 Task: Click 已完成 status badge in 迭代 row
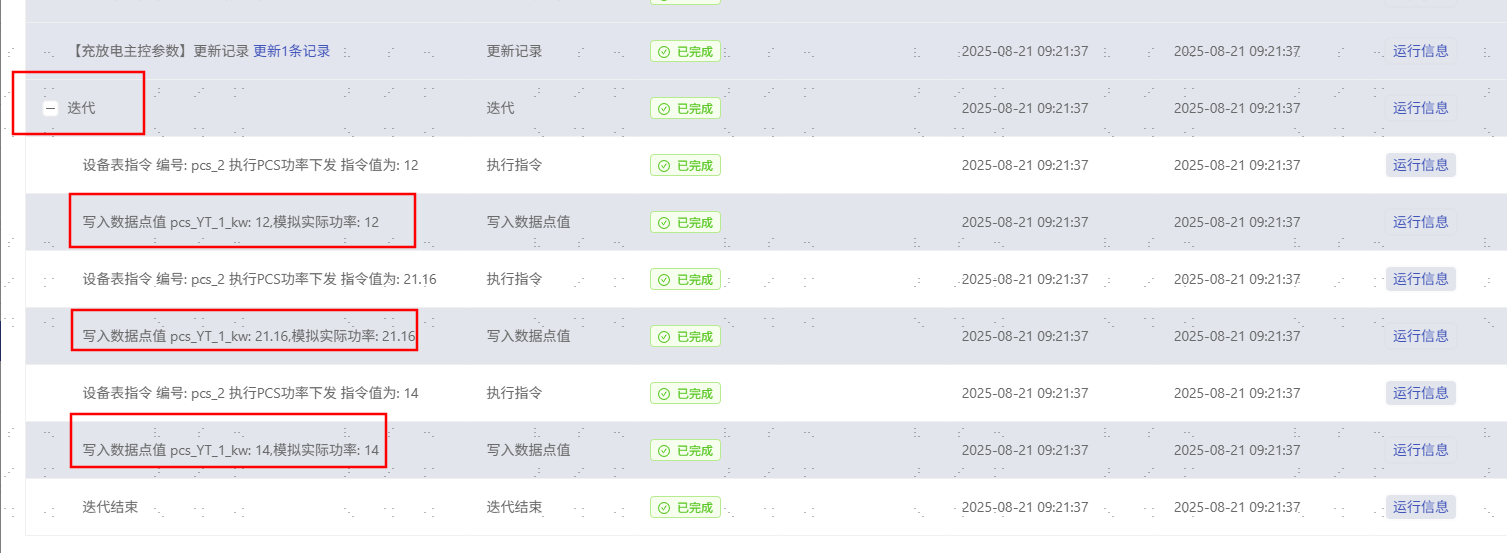pyautogui.click(x=685, y=108)
